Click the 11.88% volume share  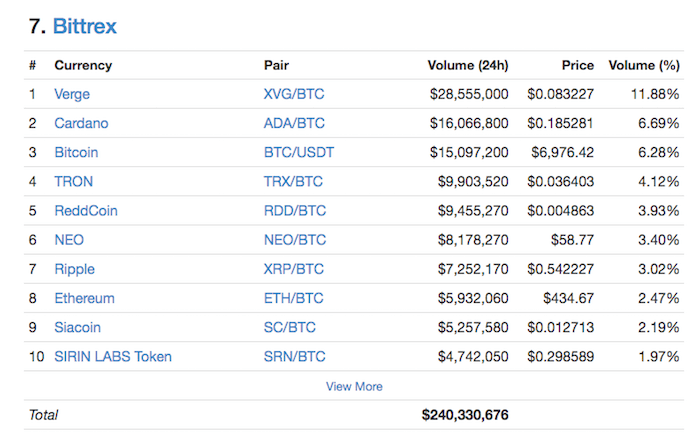click(x=655, y=94)
